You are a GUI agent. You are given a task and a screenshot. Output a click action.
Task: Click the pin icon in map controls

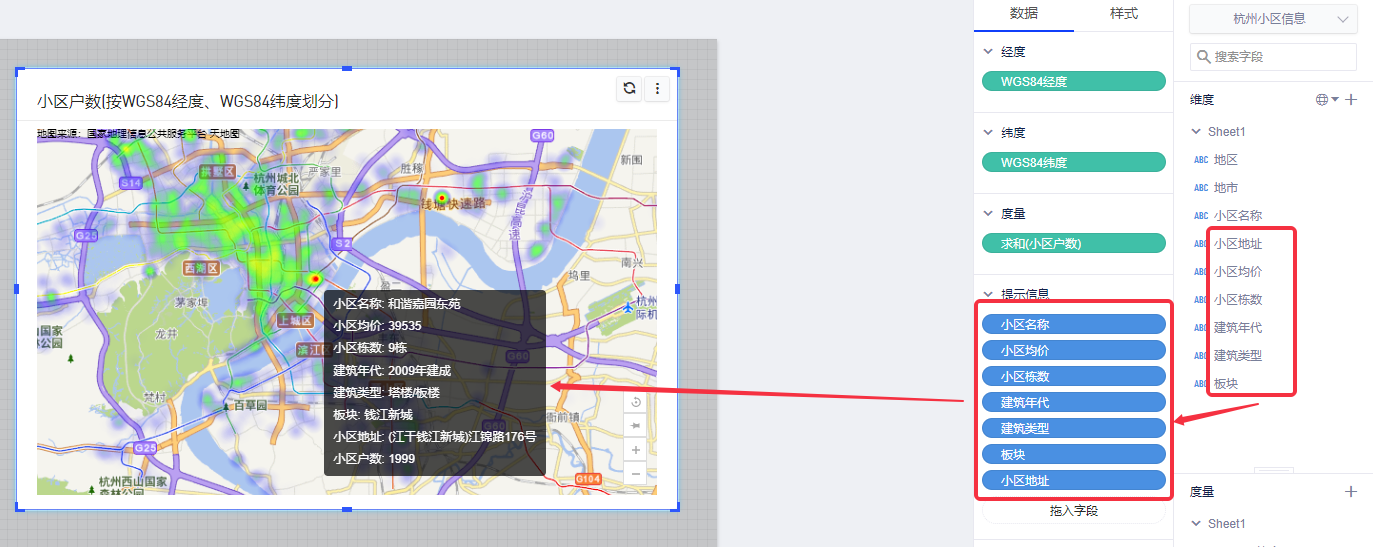click(x=636, y=426)
